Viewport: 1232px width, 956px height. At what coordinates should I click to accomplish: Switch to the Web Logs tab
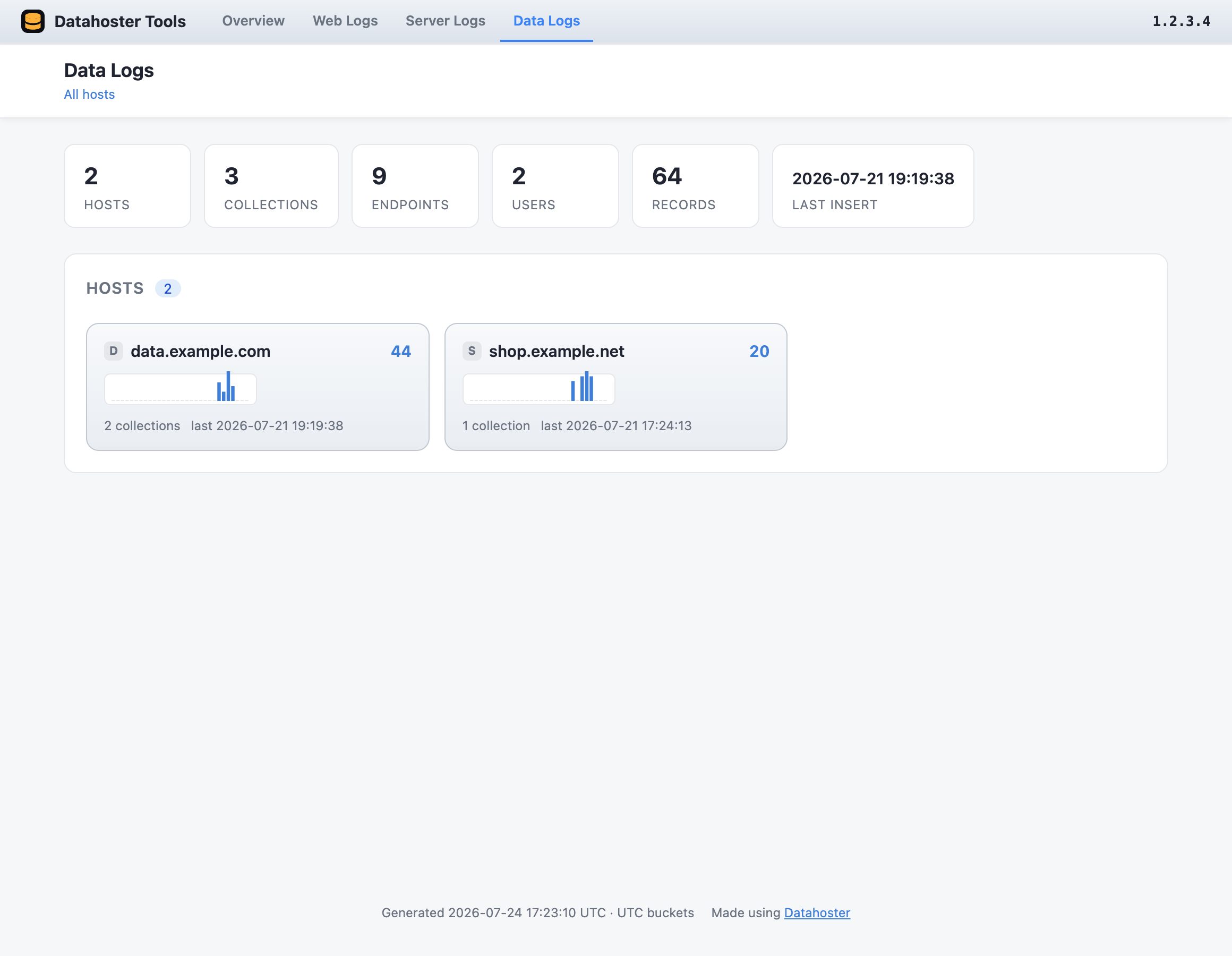(x=345, y=21)
